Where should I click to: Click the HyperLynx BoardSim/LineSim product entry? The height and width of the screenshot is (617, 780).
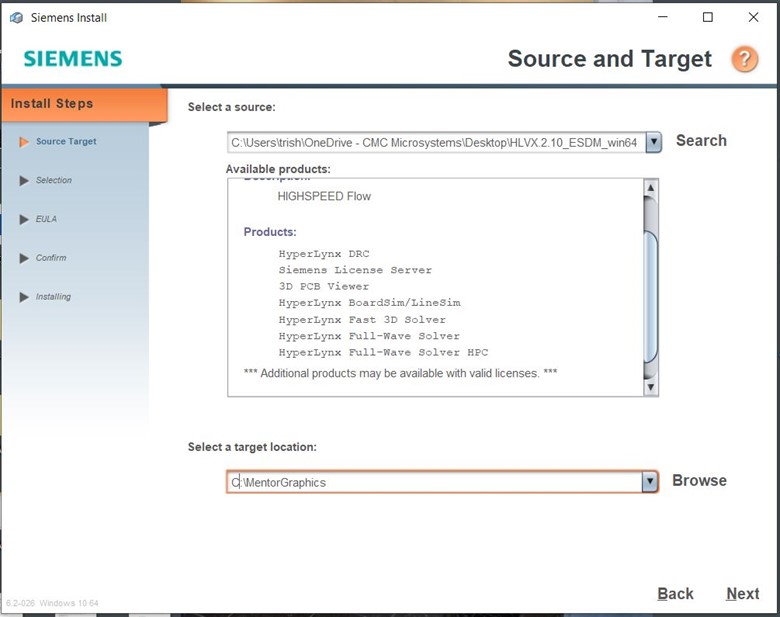[x=370, y=303]
